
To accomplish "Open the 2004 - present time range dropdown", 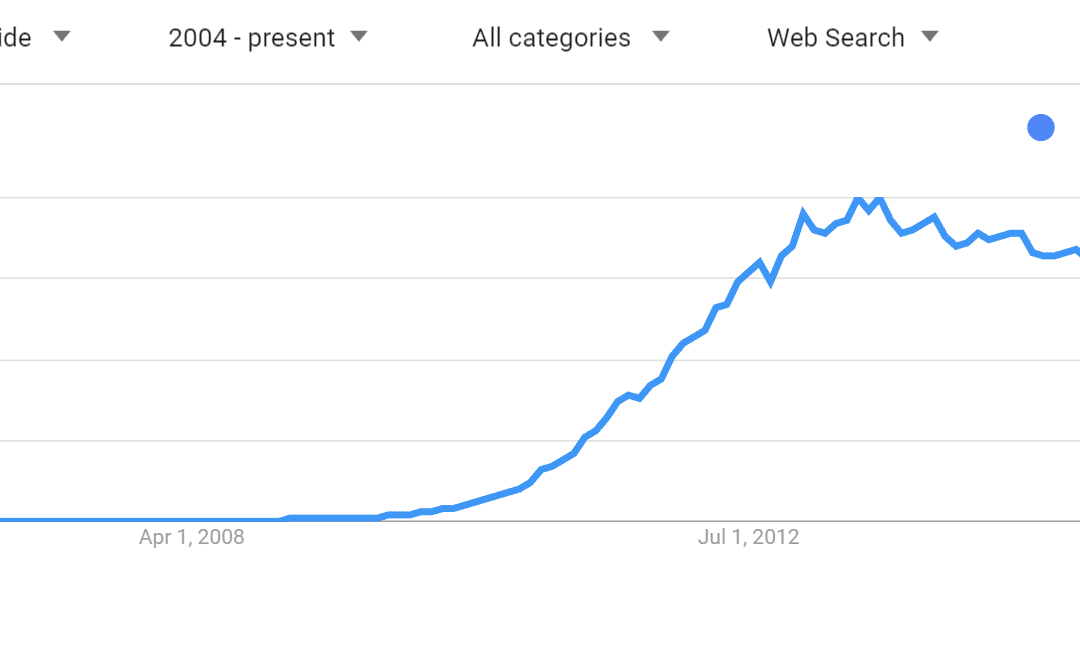I will [x=251, y=38].
